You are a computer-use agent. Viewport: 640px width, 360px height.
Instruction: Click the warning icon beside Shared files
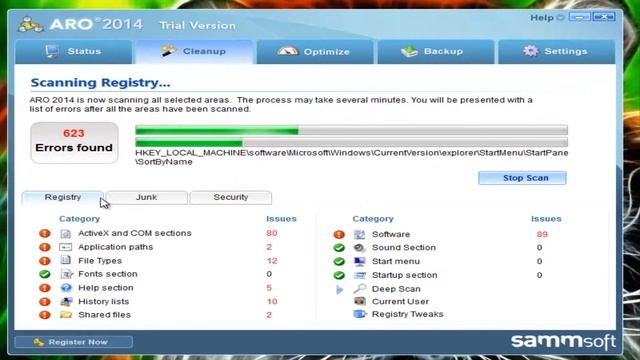[44, 315]
